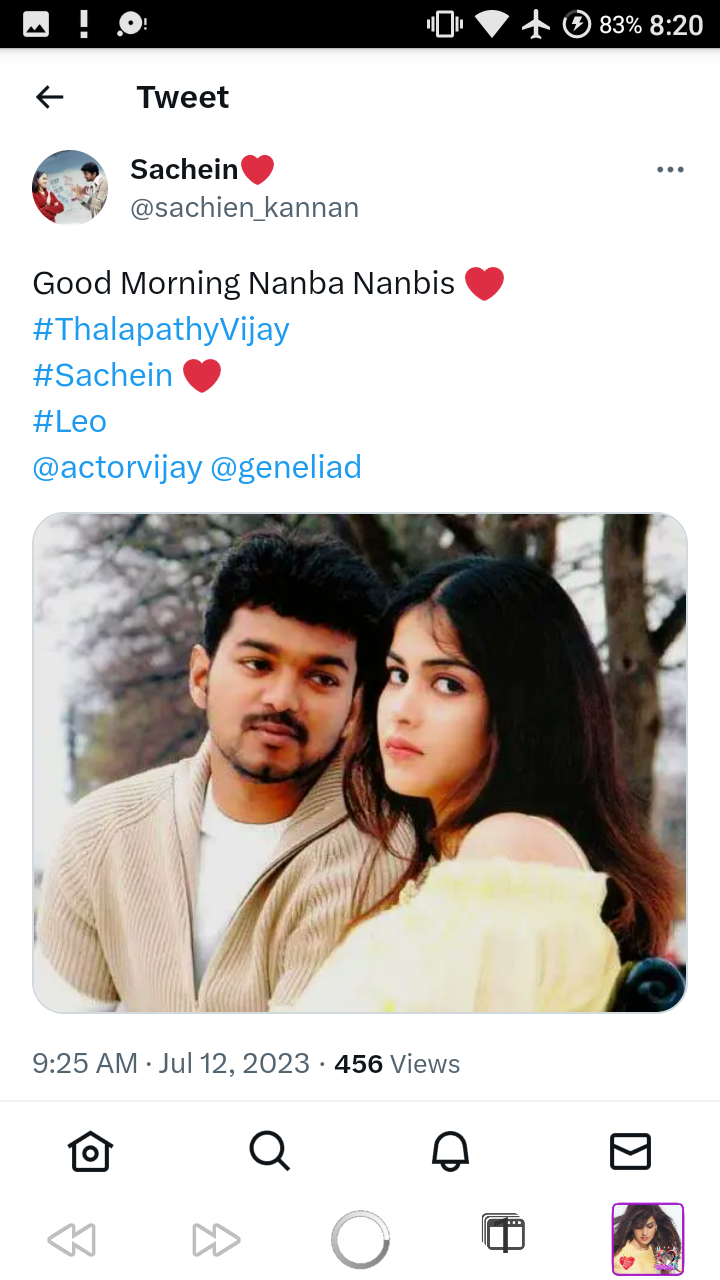Image resolution: width=720 pixels, height=1280 pixels.
Task: Open the @actorvijay mention
Action: tap(117, 467)
